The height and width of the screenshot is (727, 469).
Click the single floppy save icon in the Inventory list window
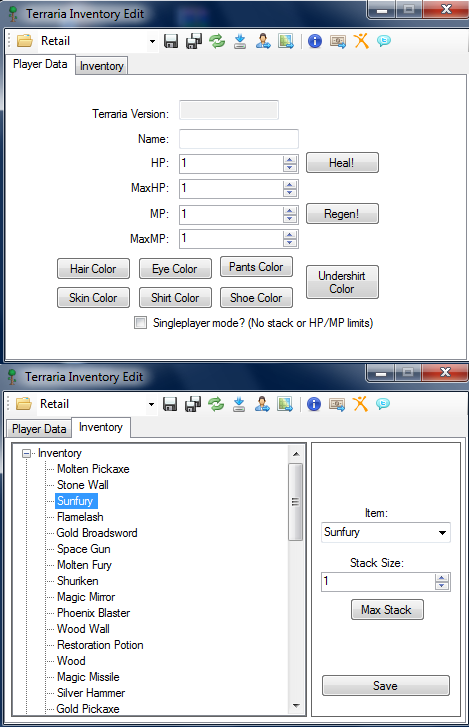point(170,404)
